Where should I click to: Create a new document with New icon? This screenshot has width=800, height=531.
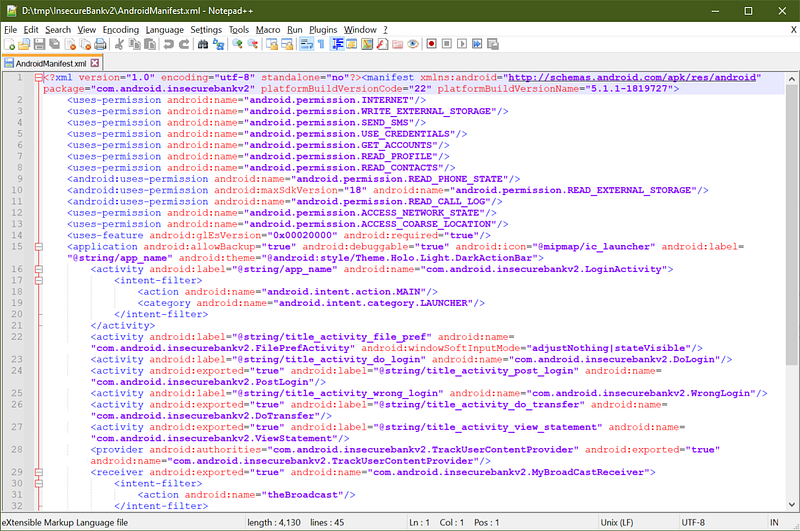click(9, 44)
